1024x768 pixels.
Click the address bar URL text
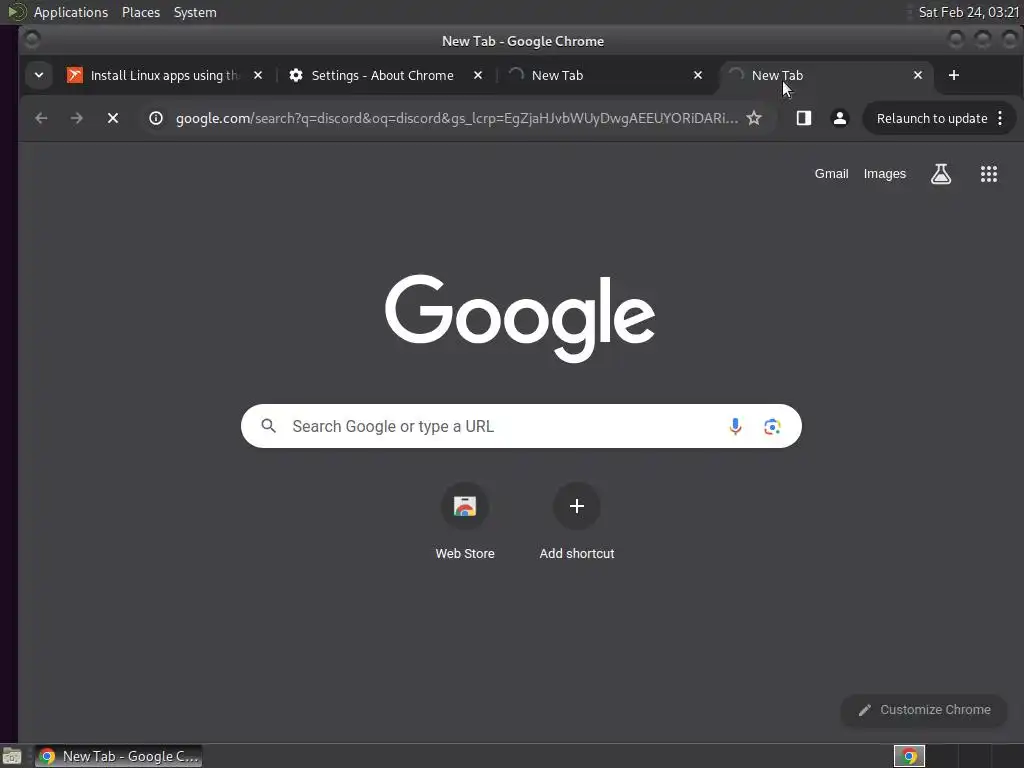point(456,118)
